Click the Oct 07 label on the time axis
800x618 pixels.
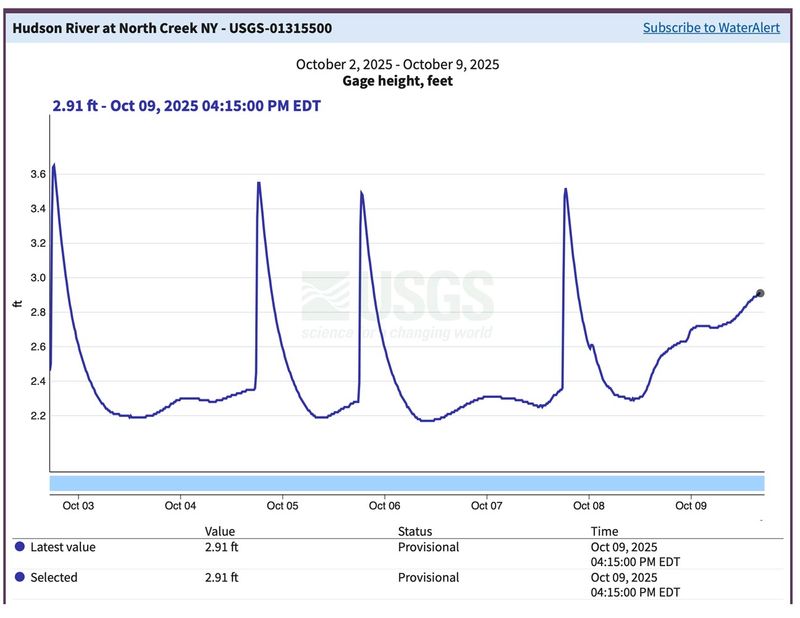(486, 506)
